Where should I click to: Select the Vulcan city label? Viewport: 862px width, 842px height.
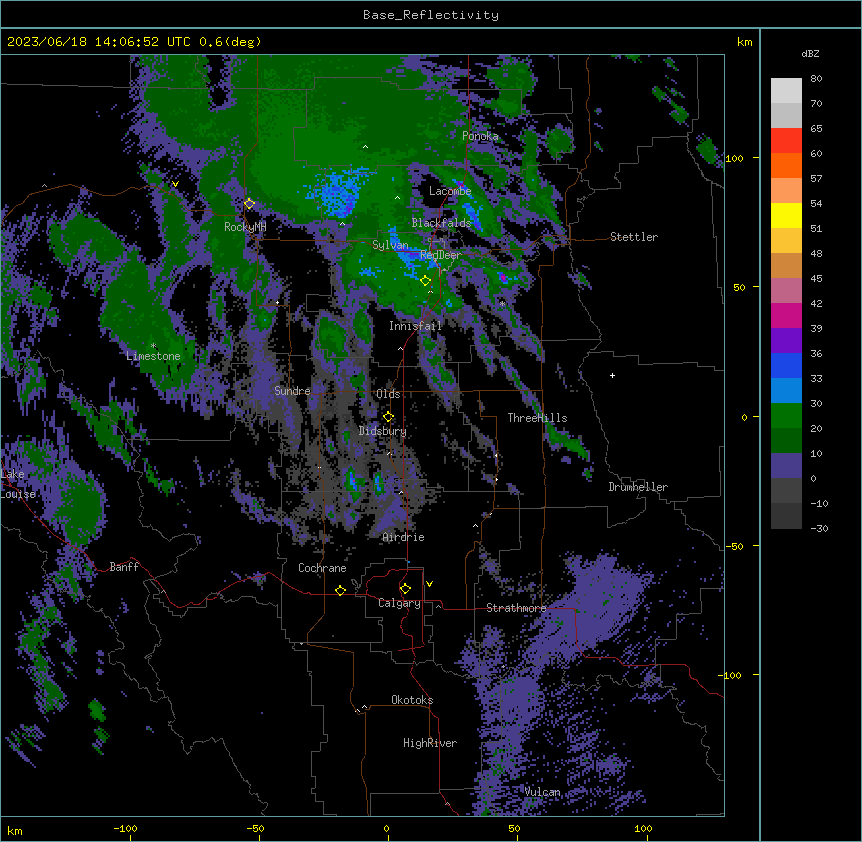542,792
